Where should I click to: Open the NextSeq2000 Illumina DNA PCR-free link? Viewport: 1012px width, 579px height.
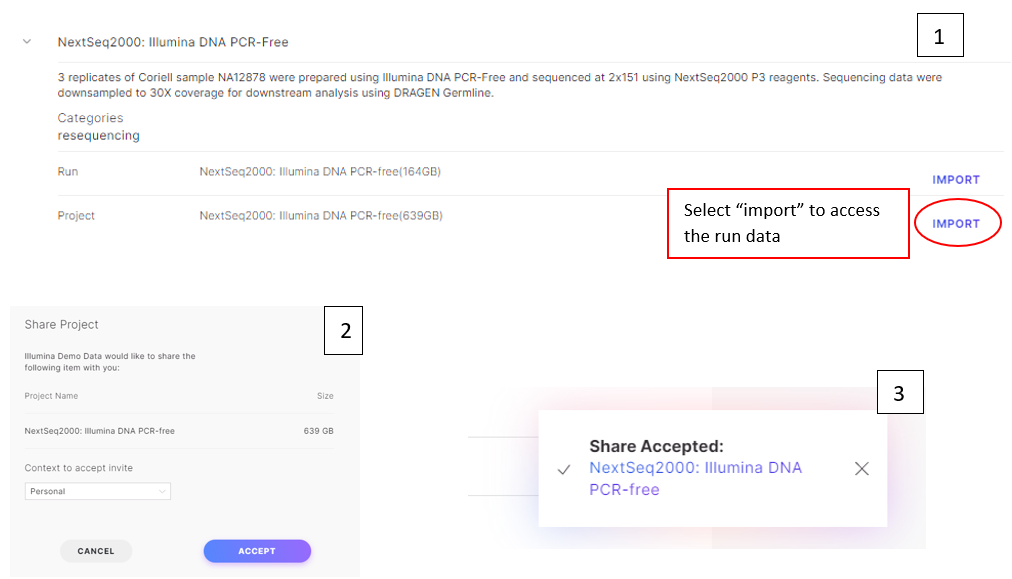point(695,478)
